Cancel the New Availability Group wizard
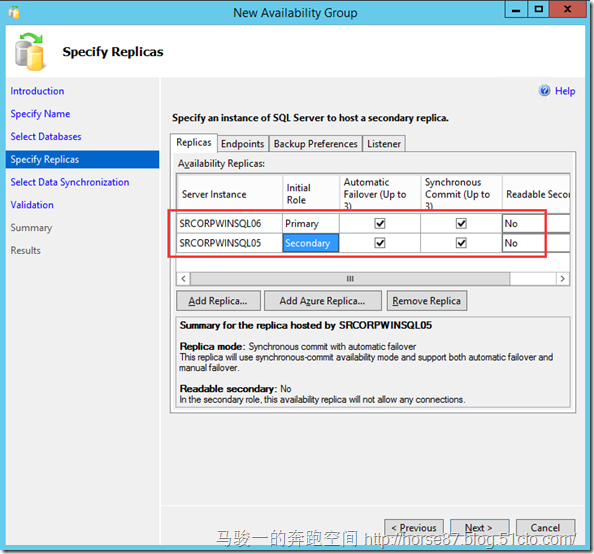 pos(545,527)
